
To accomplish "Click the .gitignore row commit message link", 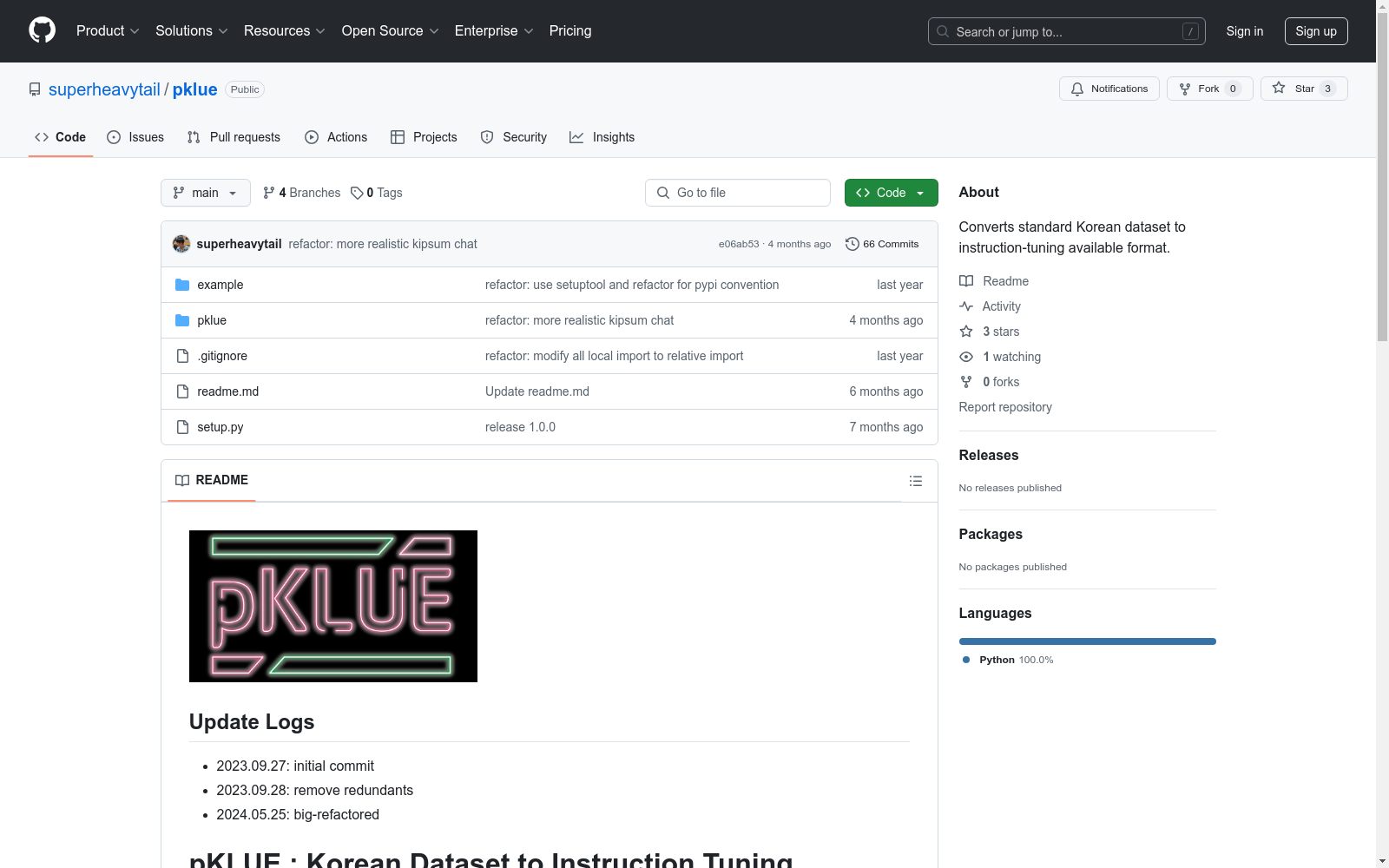I will click(615, 356).
